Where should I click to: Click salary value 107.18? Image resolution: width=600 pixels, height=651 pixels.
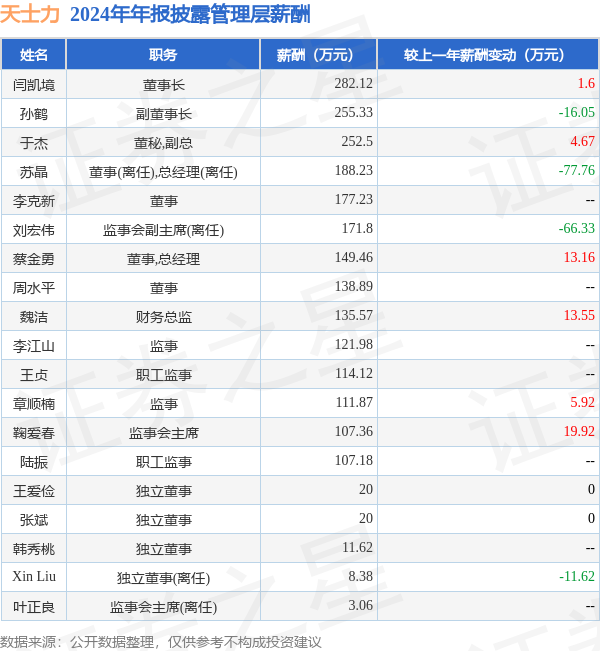pos(354,460)
